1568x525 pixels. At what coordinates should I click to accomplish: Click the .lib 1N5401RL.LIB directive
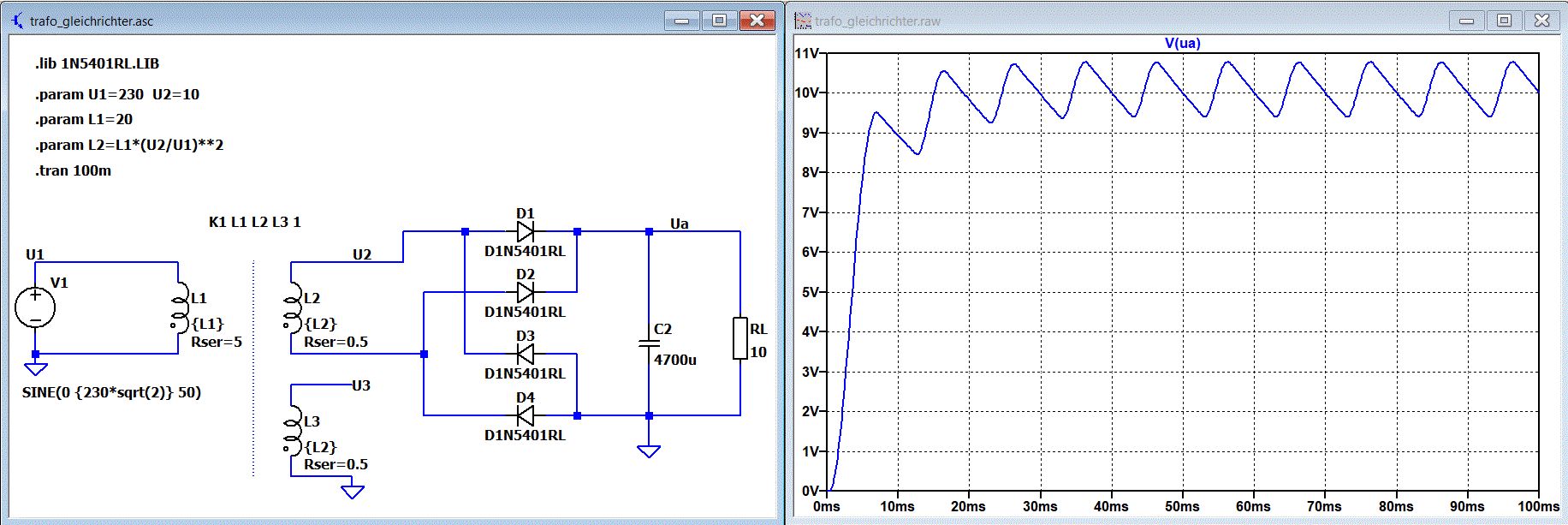click(x=97, y=63)
